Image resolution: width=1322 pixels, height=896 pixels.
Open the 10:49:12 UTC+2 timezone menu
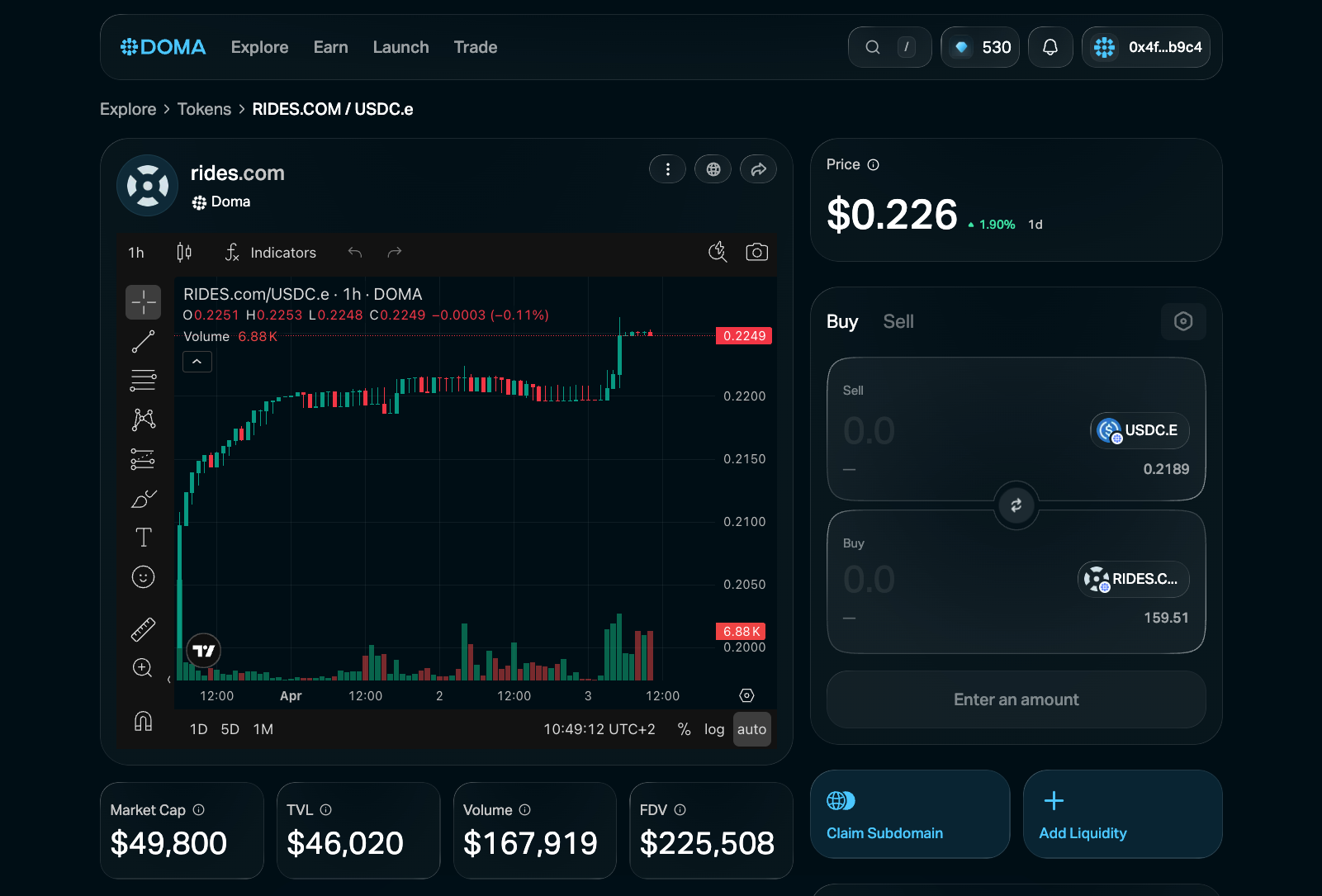pos(599,729)
